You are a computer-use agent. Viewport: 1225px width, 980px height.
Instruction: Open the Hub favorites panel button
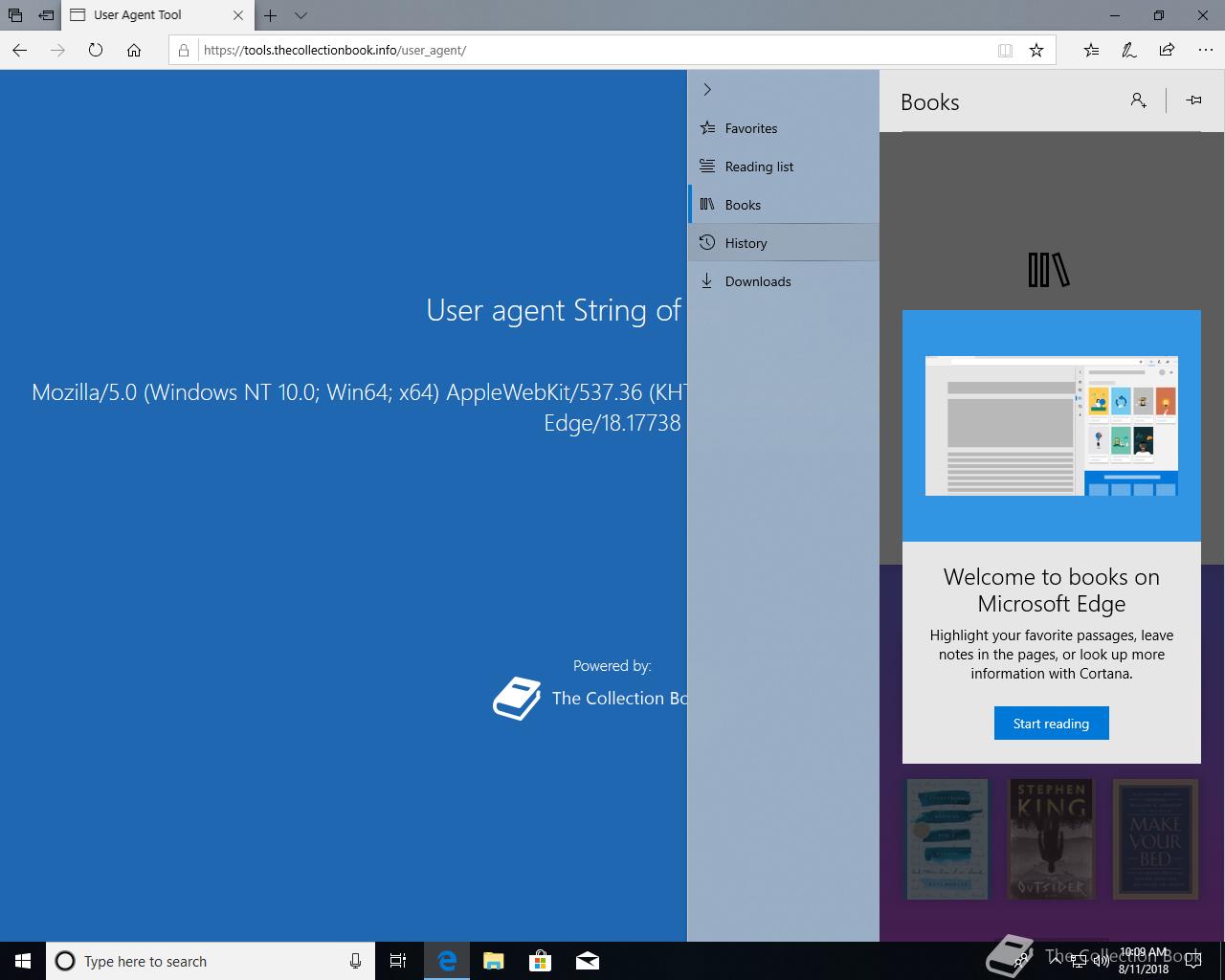point(1092,50)
